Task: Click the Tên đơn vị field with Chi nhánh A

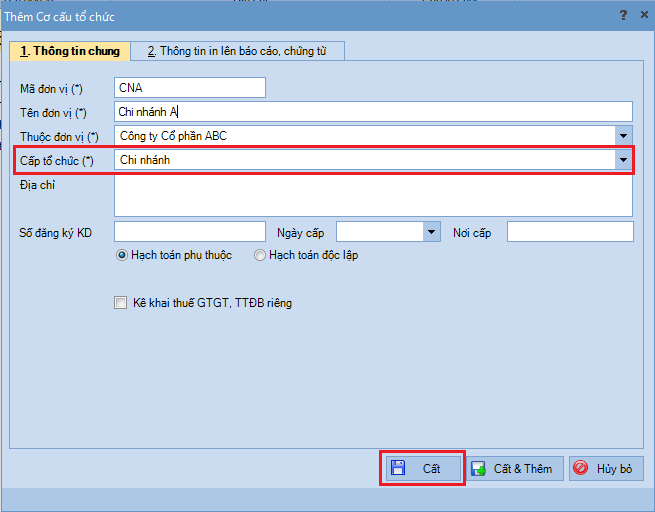Action: [x=373, y=112]
